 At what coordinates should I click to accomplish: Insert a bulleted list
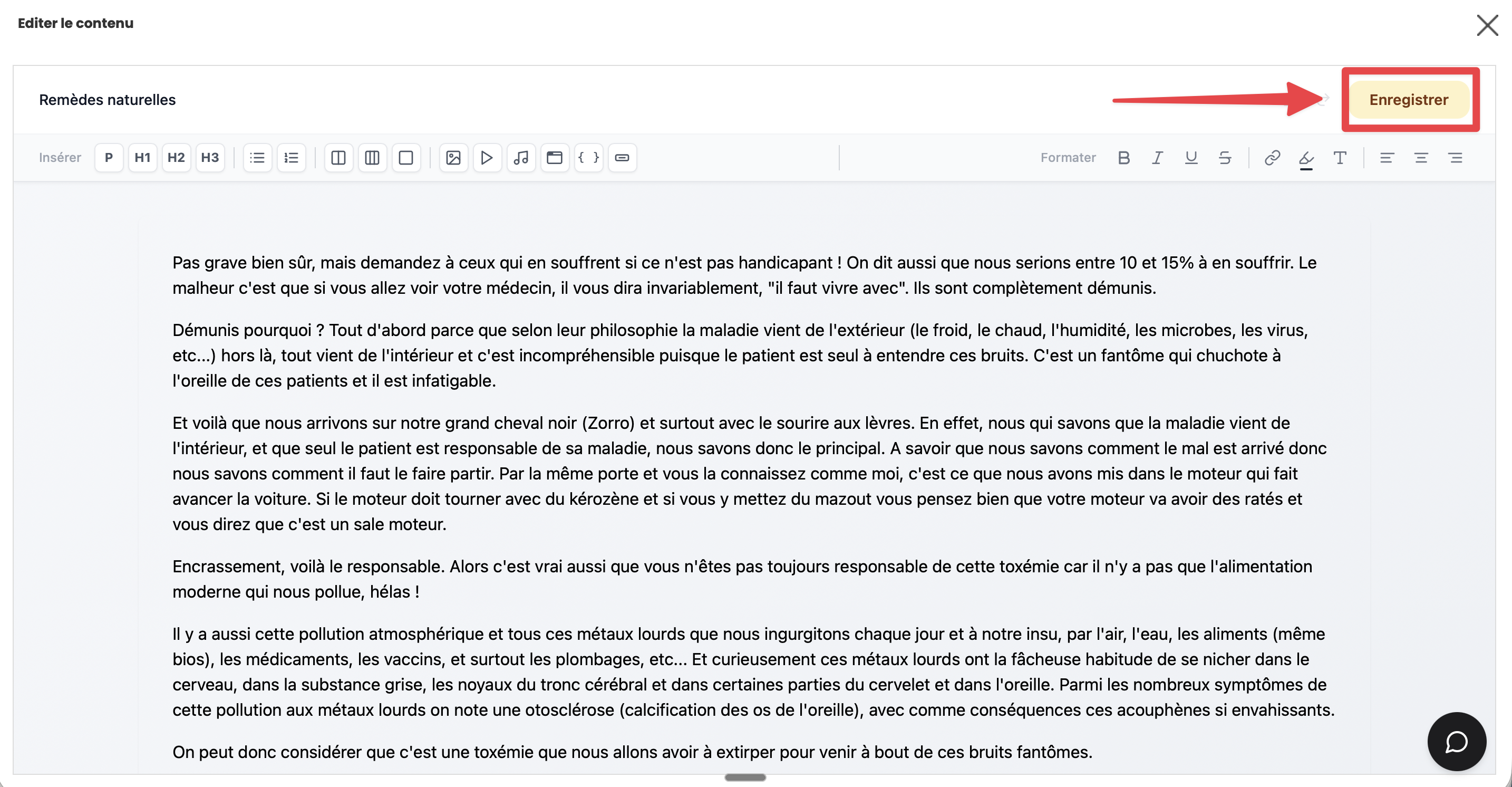tap(257, 157)
